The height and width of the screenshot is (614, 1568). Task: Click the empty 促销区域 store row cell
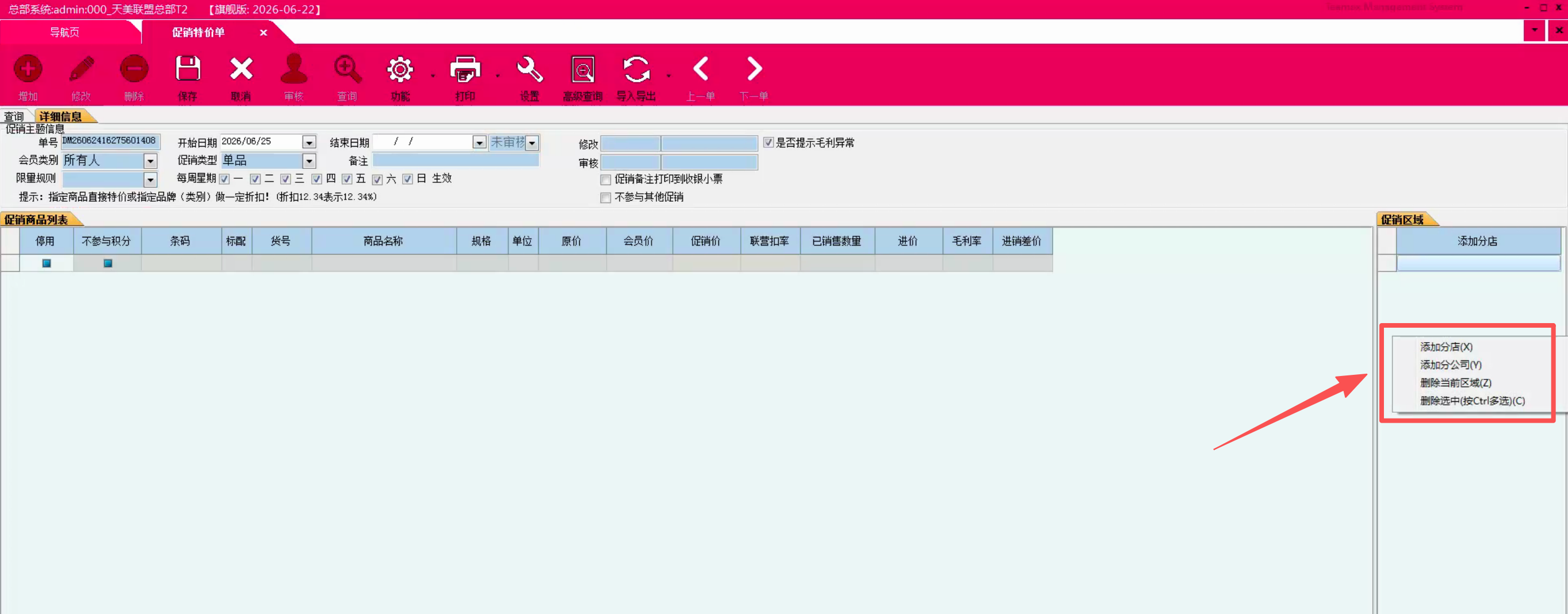tap(1478, 263)
